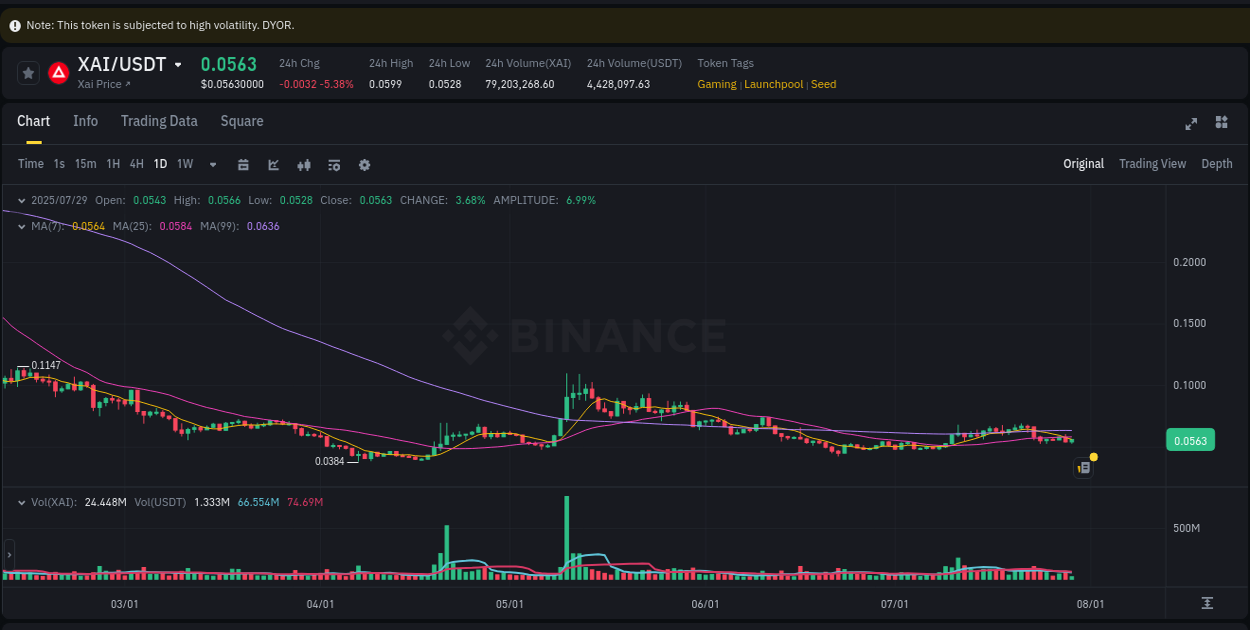Open the XAI/USDT pair selector dropdown
Image resolution: width=1250 pixels, height=630 pixels.
[x=178, y=63]
